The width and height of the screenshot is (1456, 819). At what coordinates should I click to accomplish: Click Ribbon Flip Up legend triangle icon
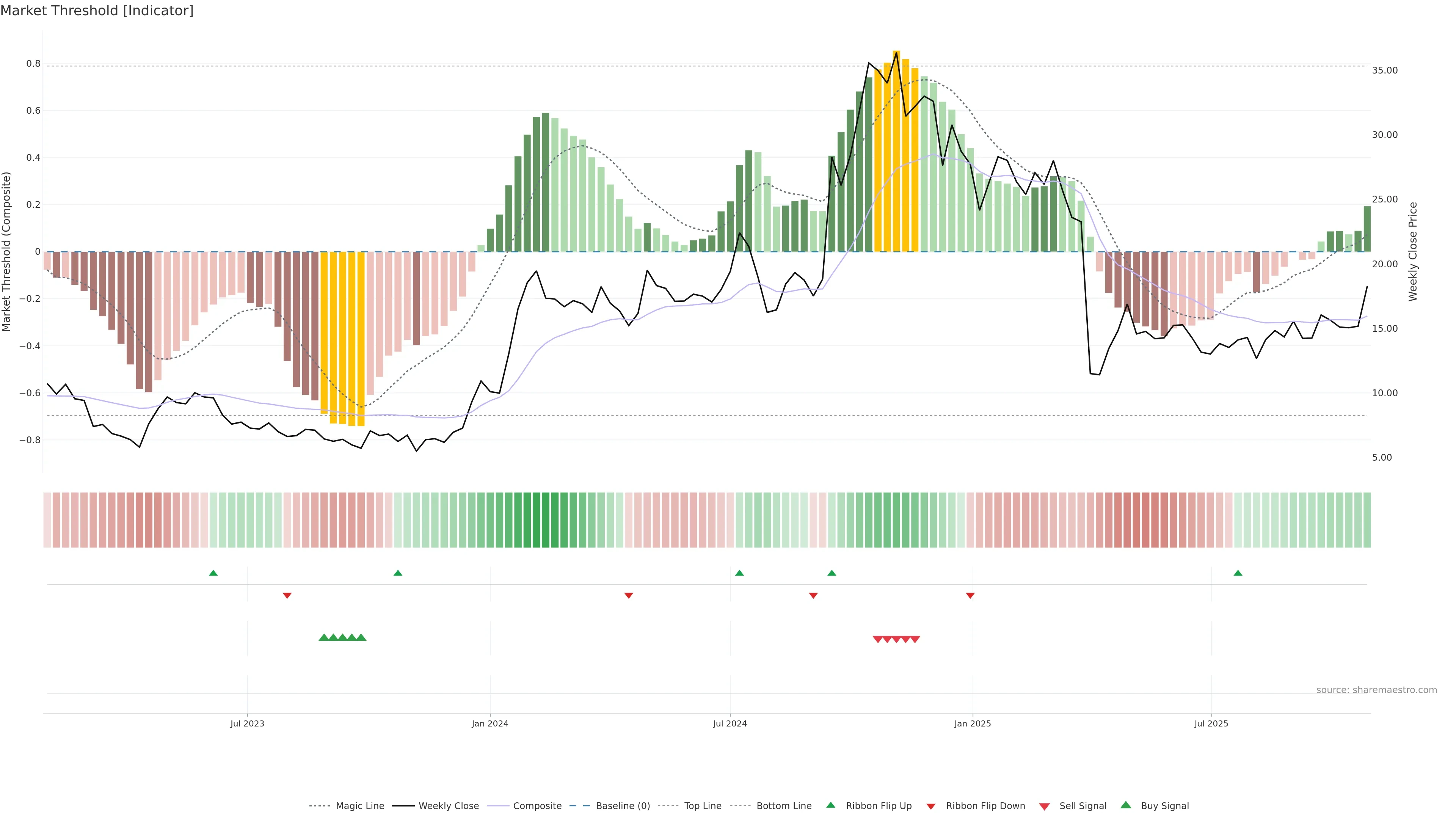coord(830,805)
